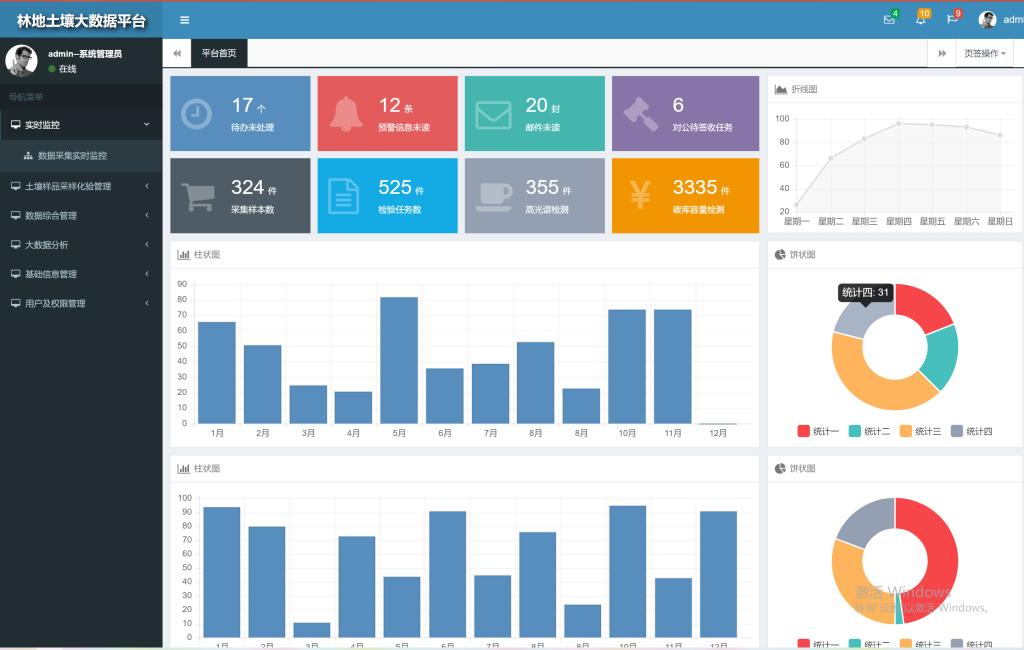
Task: Open the 页签操作 dropdown
Action: (x=984, y=53)
